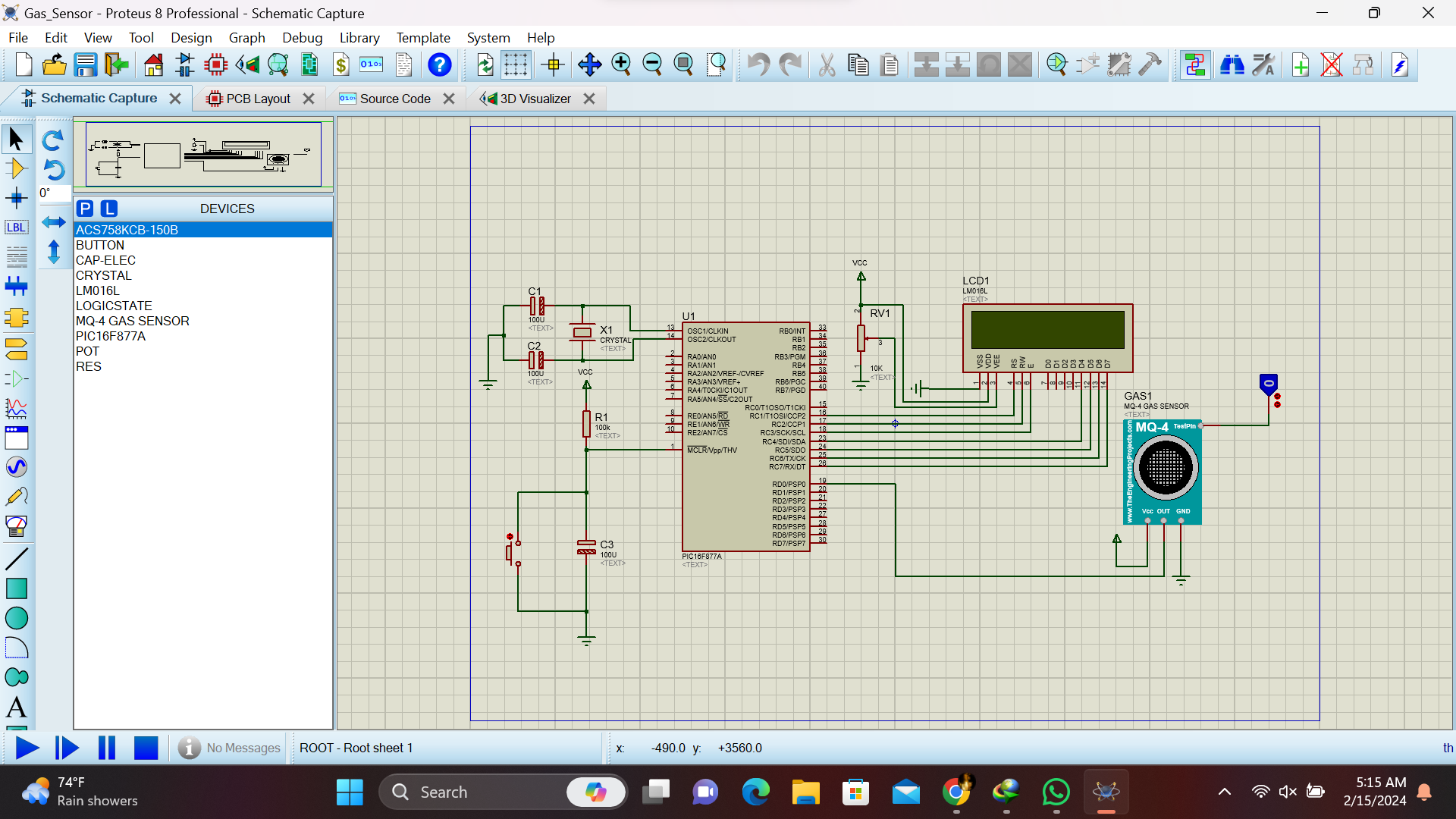
Task: Stop the simulation
Action: [x=146, y=748]
